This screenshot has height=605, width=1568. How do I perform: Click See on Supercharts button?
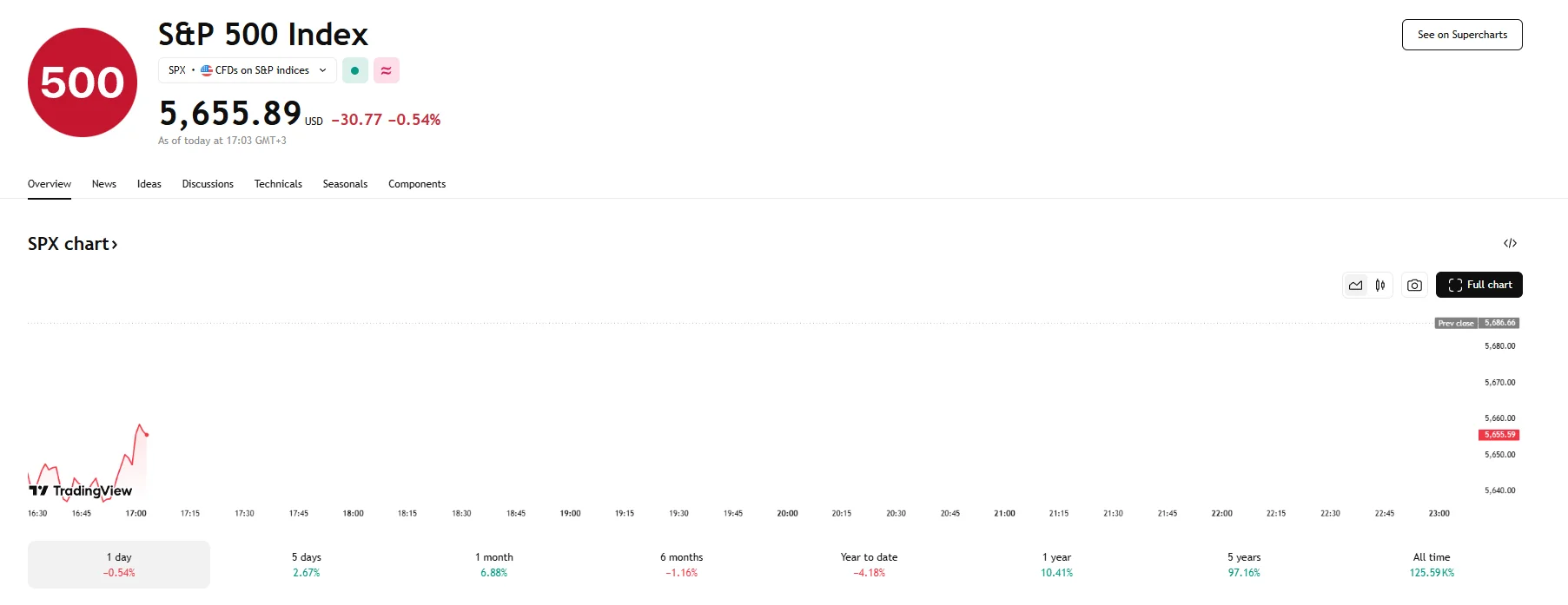click(1462, 35)
